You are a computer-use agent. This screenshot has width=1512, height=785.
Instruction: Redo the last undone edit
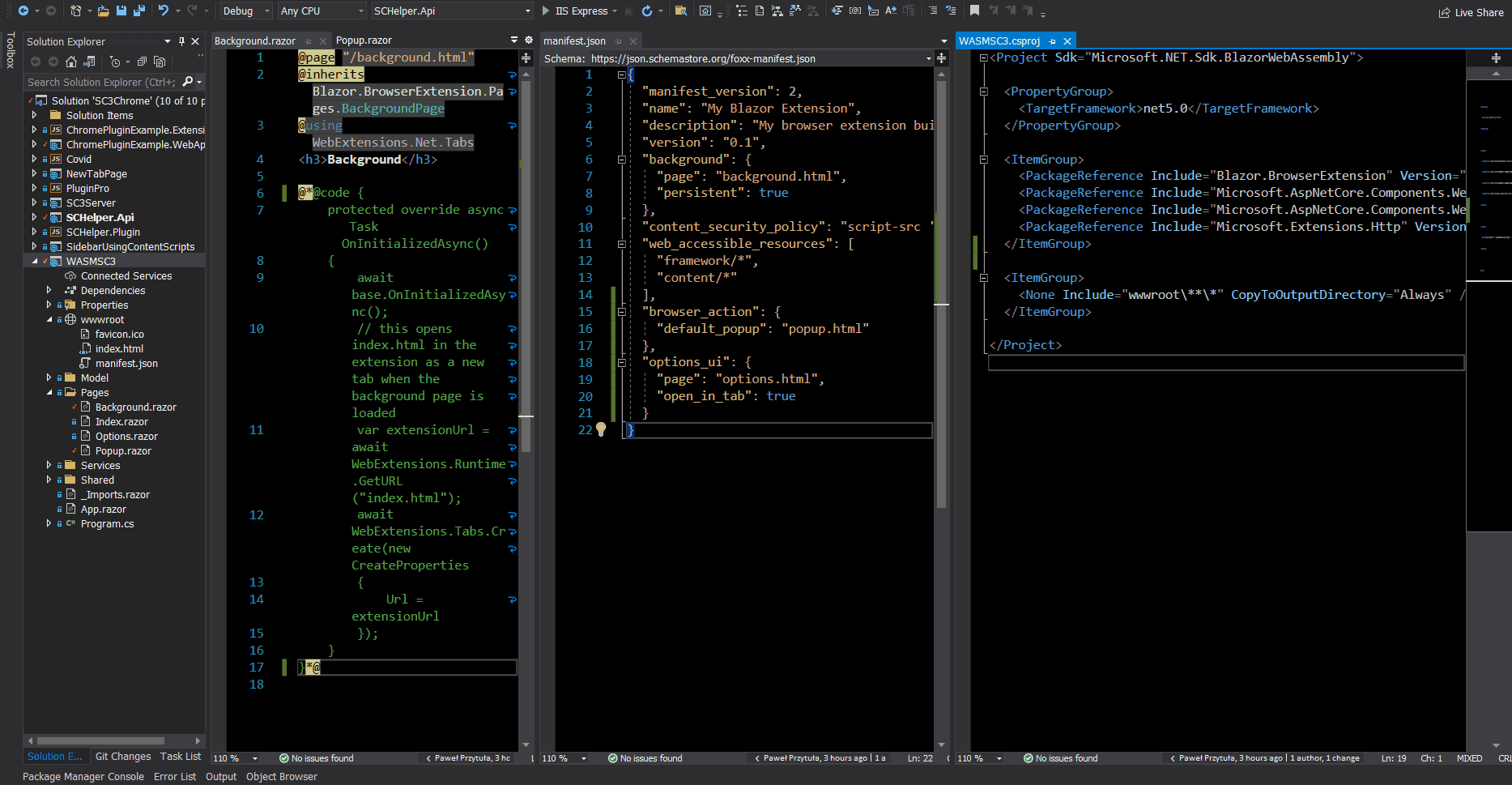coord(194,11)
